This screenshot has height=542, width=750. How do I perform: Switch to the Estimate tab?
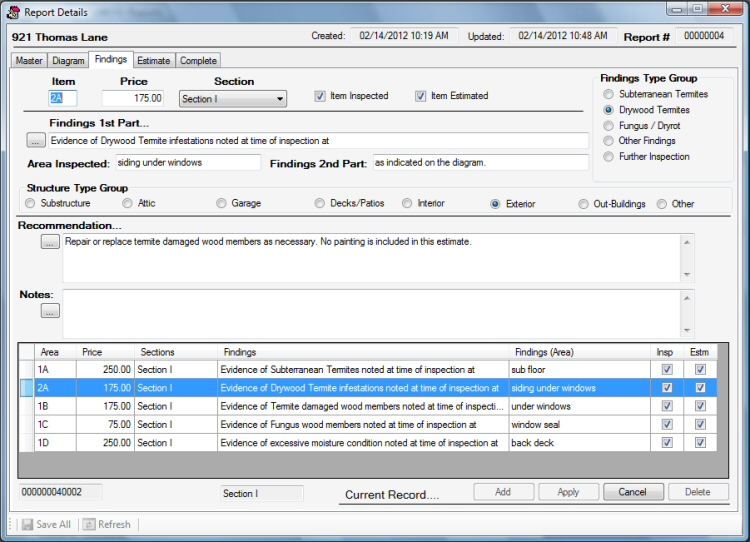tap(154, 61)
